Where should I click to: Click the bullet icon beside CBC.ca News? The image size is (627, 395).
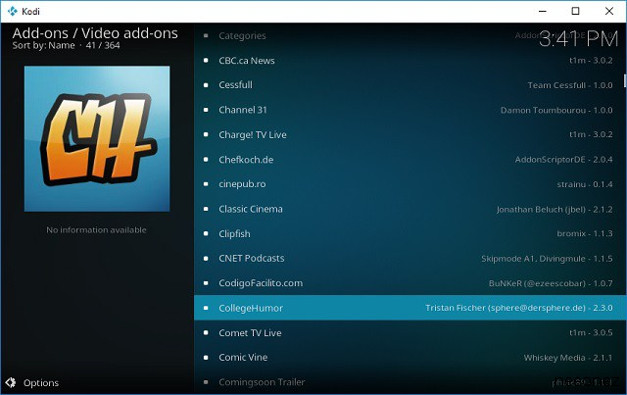click(206, 60)
